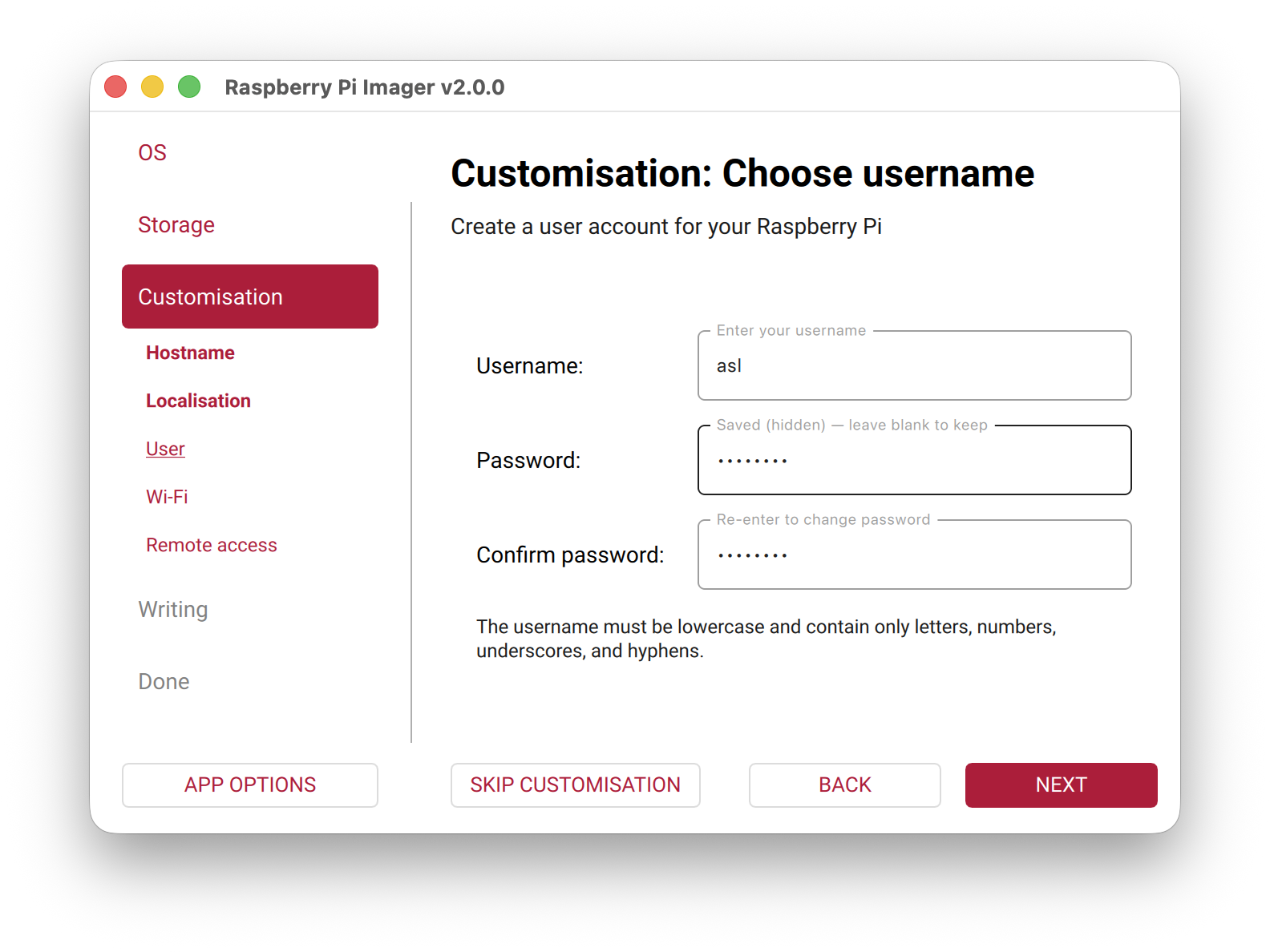Click into the Password field
The height and width of the screenshot is (952, 1270).
pyautogui.click(x=914, y=461)
